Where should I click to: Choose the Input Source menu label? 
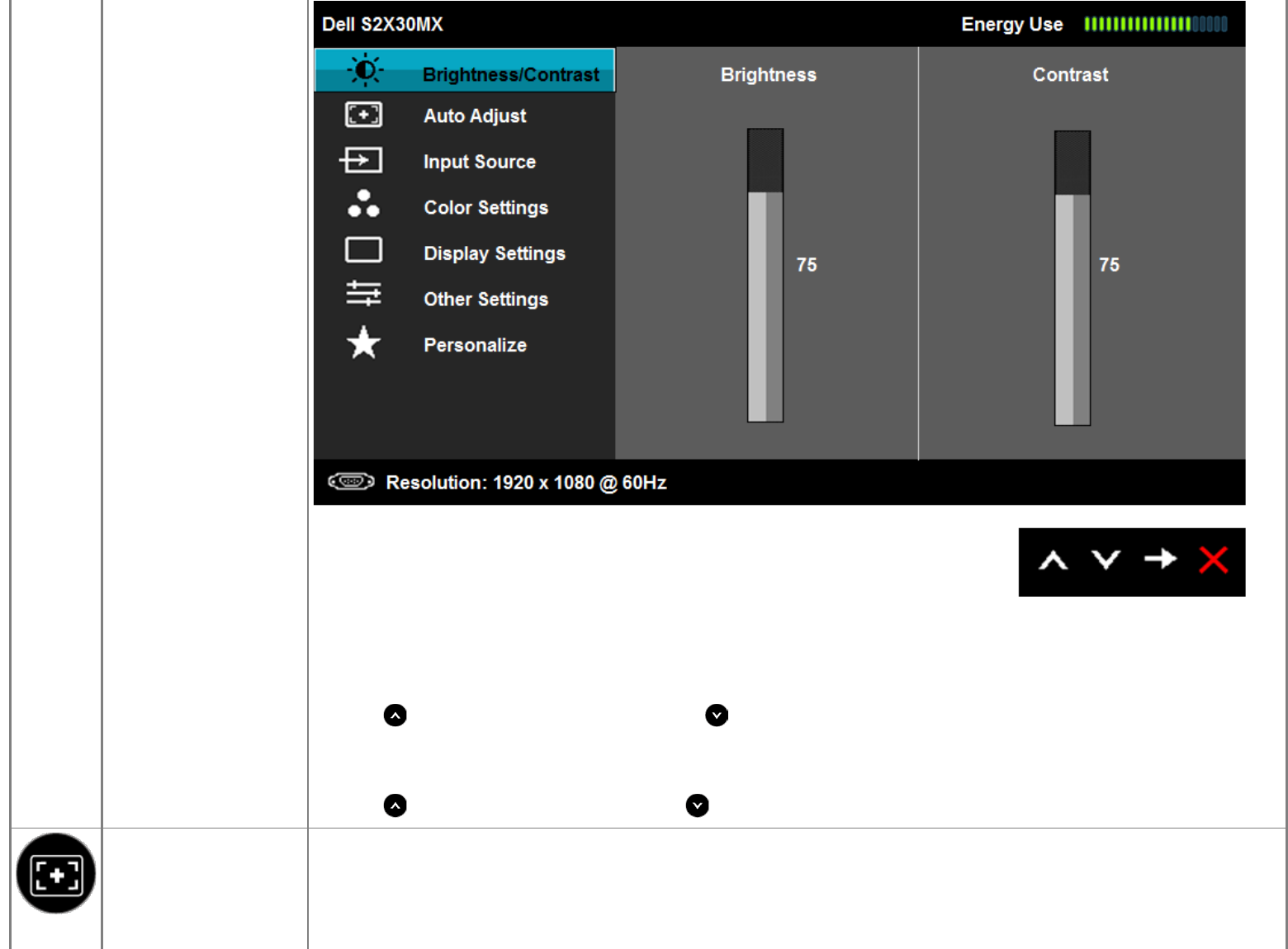[480, 162]
